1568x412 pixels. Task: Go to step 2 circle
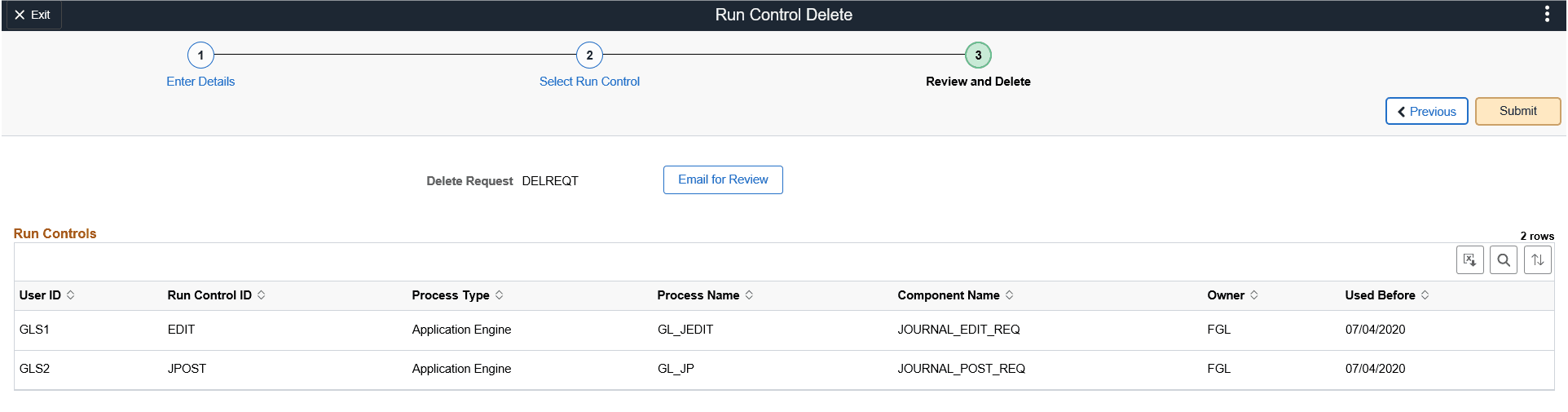589,55
